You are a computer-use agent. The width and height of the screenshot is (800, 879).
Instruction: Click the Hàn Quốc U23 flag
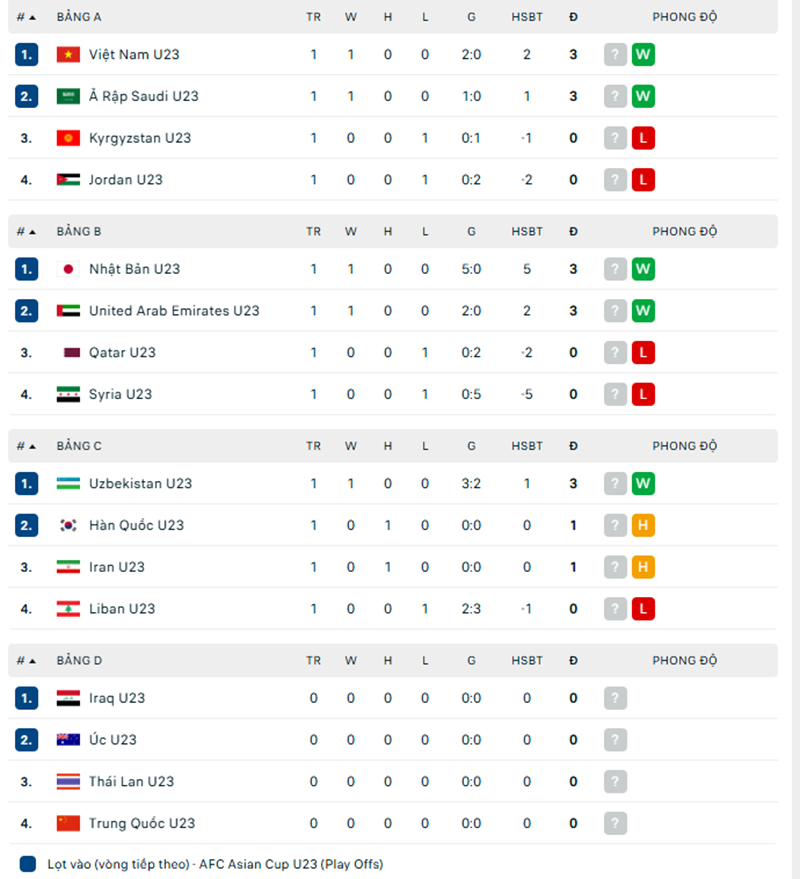click(x=68, y=526)
